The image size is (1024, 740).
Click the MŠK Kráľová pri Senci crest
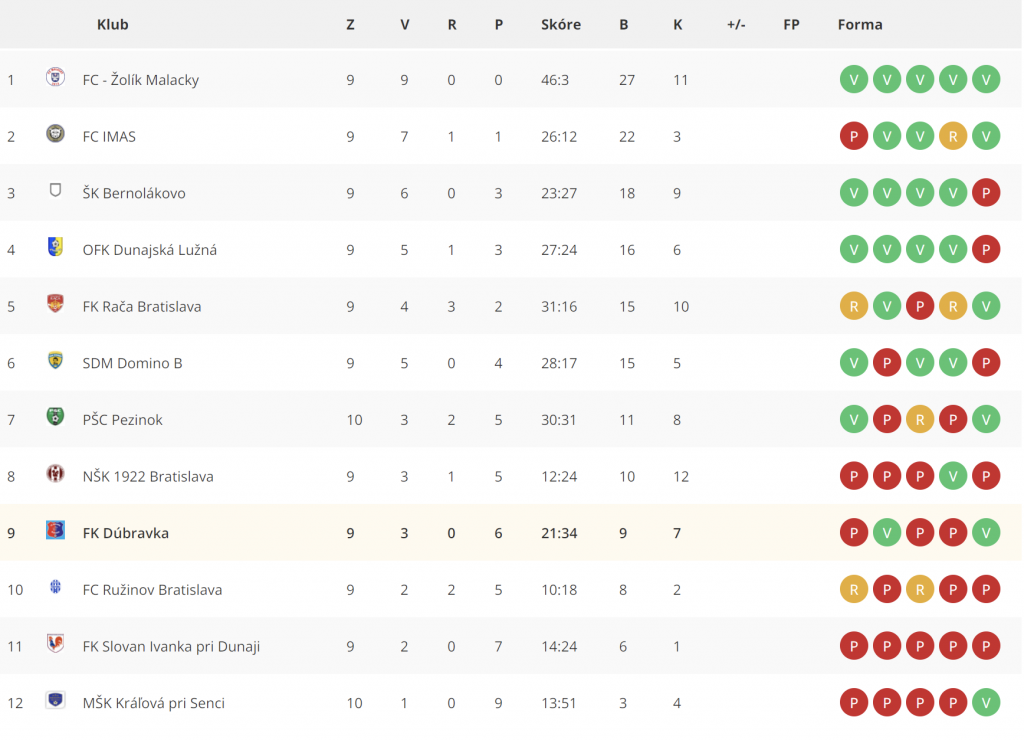[x=56, y=700]
